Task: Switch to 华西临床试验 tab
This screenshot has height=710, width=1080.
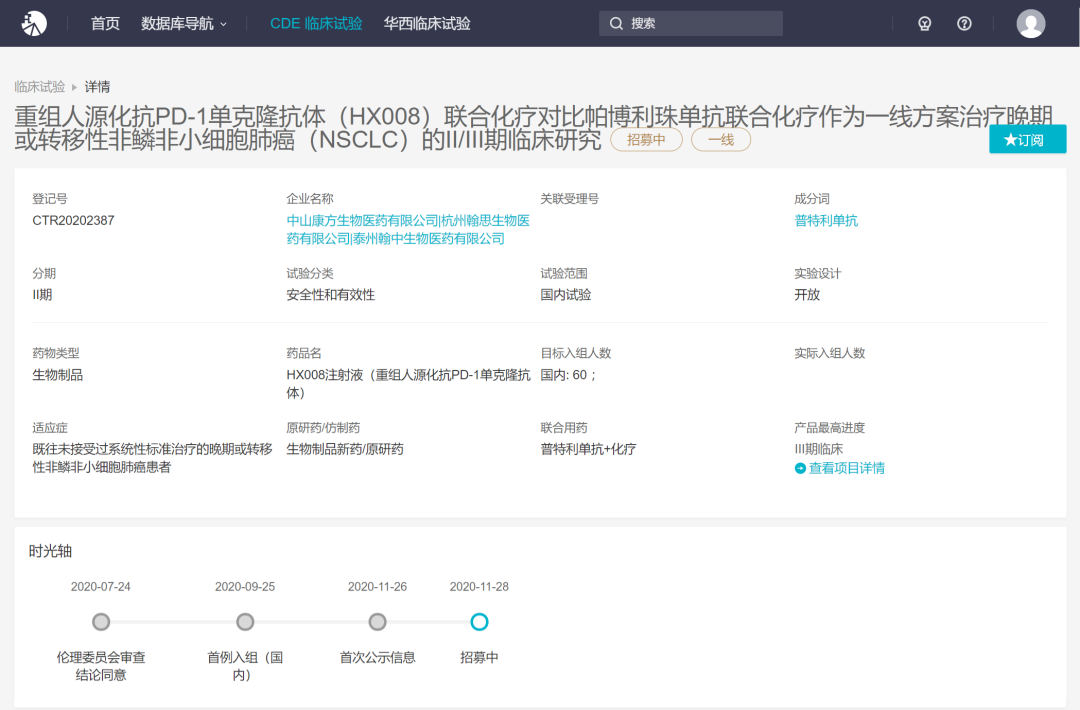Action: (x=427, y=23)
